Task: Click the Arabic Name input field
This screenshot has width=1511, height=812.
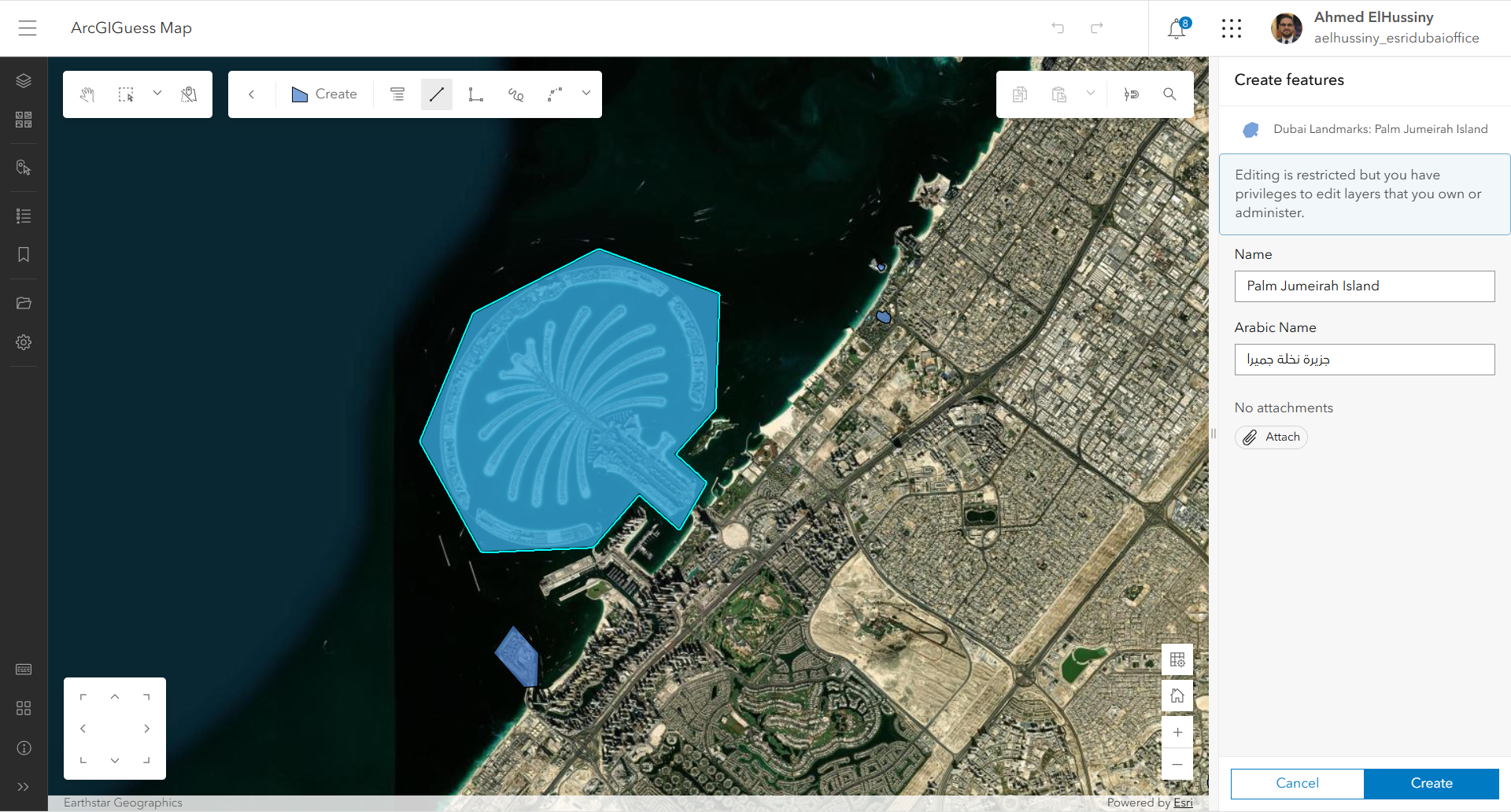Action: 1365,360
